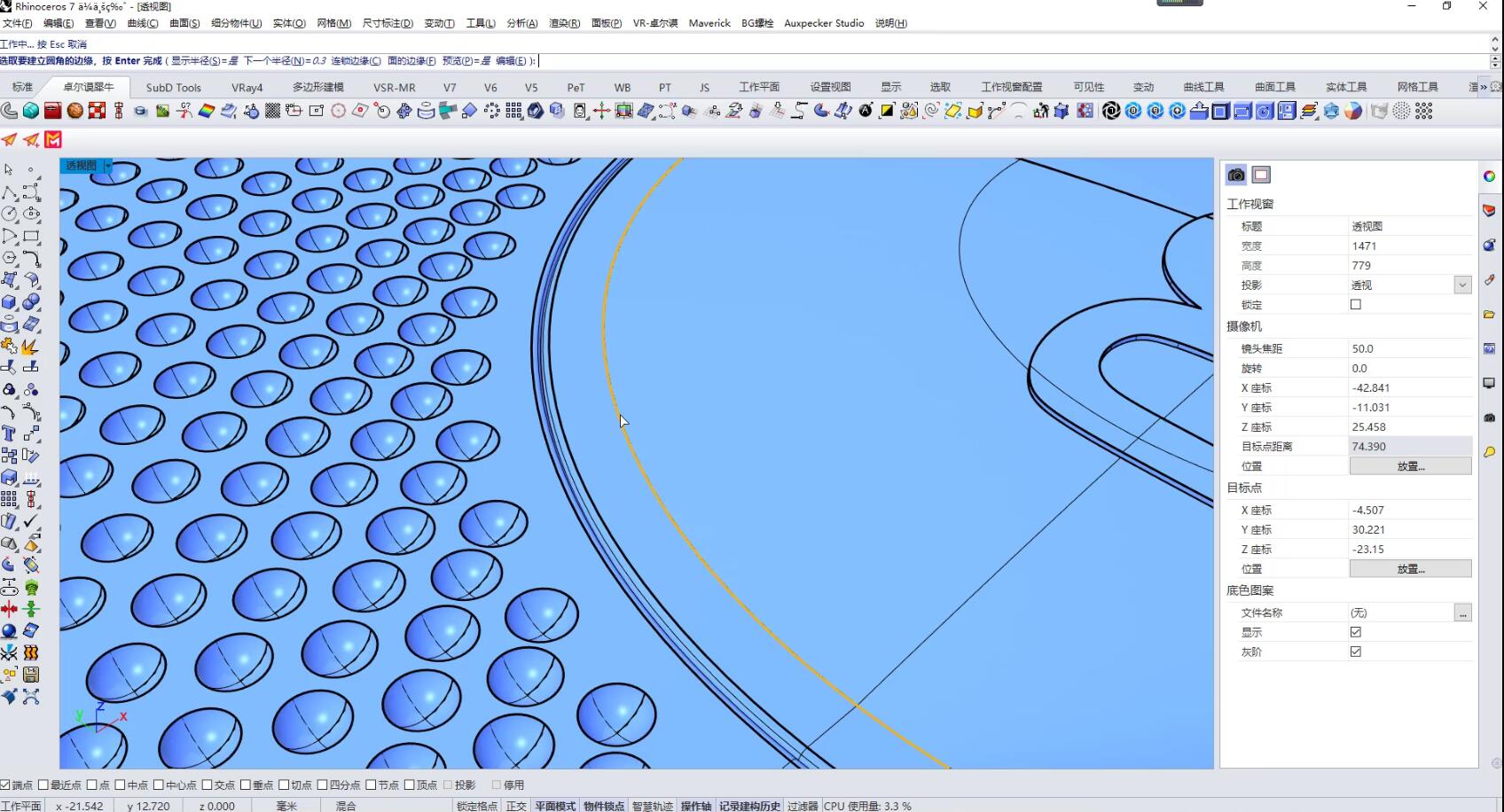Click the 下一个半径(N) command option
Image resolution: width=1504 pixels, height=812 pixels.
point(285,61)
